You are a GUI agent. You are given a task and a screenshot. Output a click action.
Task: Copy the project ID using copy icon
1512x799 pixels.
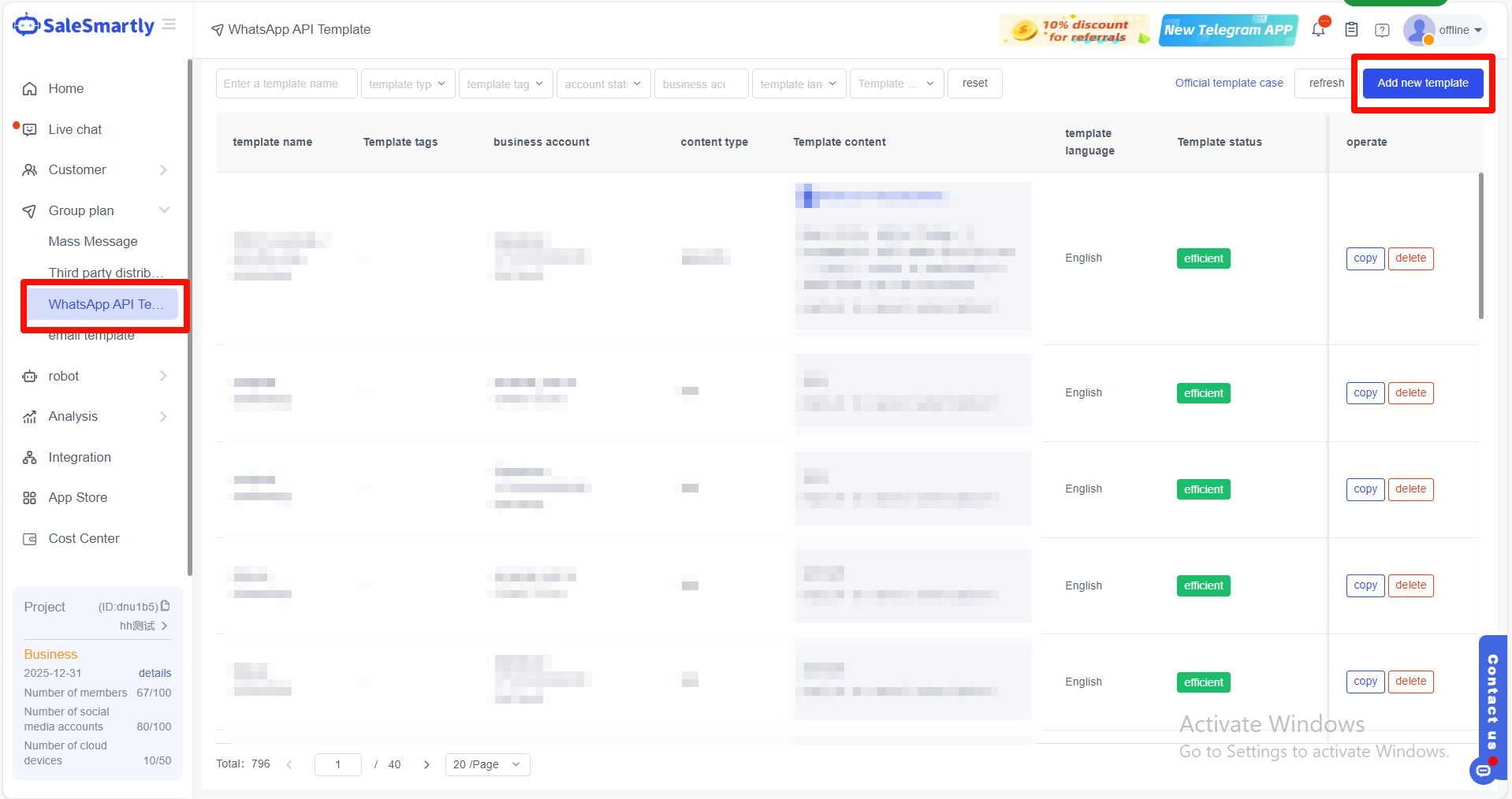[166, 606]
